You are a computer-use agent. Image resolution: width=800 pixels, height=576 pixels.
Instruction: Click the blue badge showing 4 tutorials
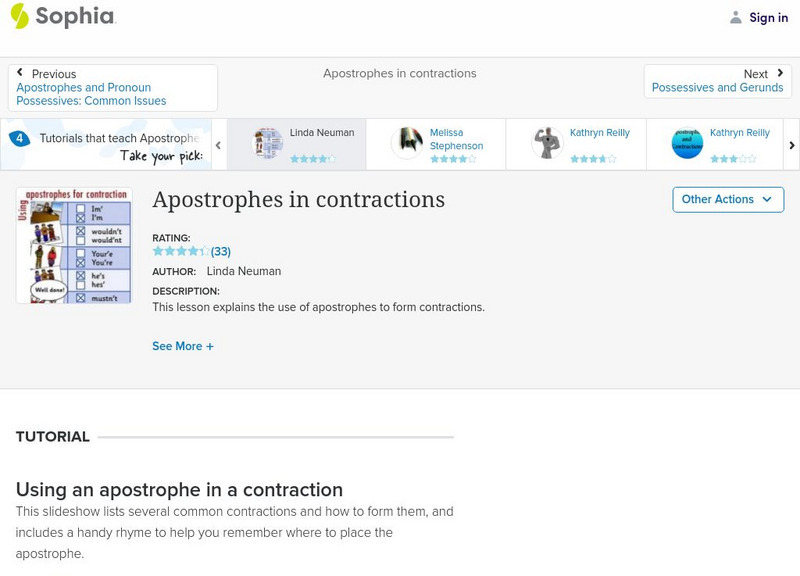point(19,139)
